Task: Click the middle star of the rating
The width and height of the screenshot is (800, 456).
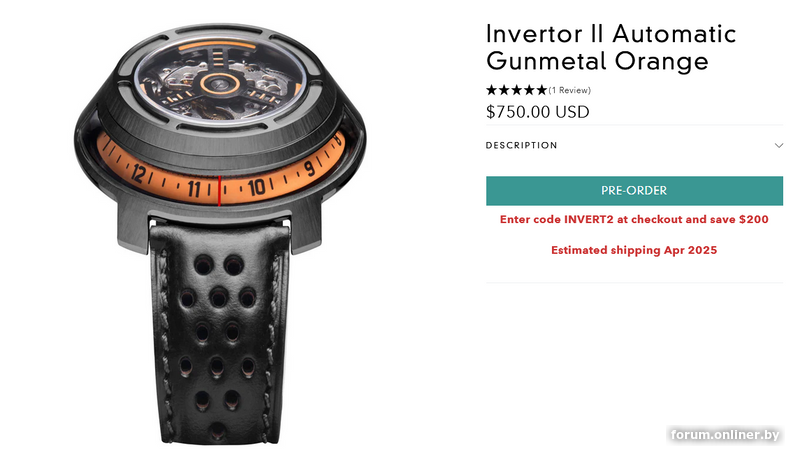Action: click(517, 90)
